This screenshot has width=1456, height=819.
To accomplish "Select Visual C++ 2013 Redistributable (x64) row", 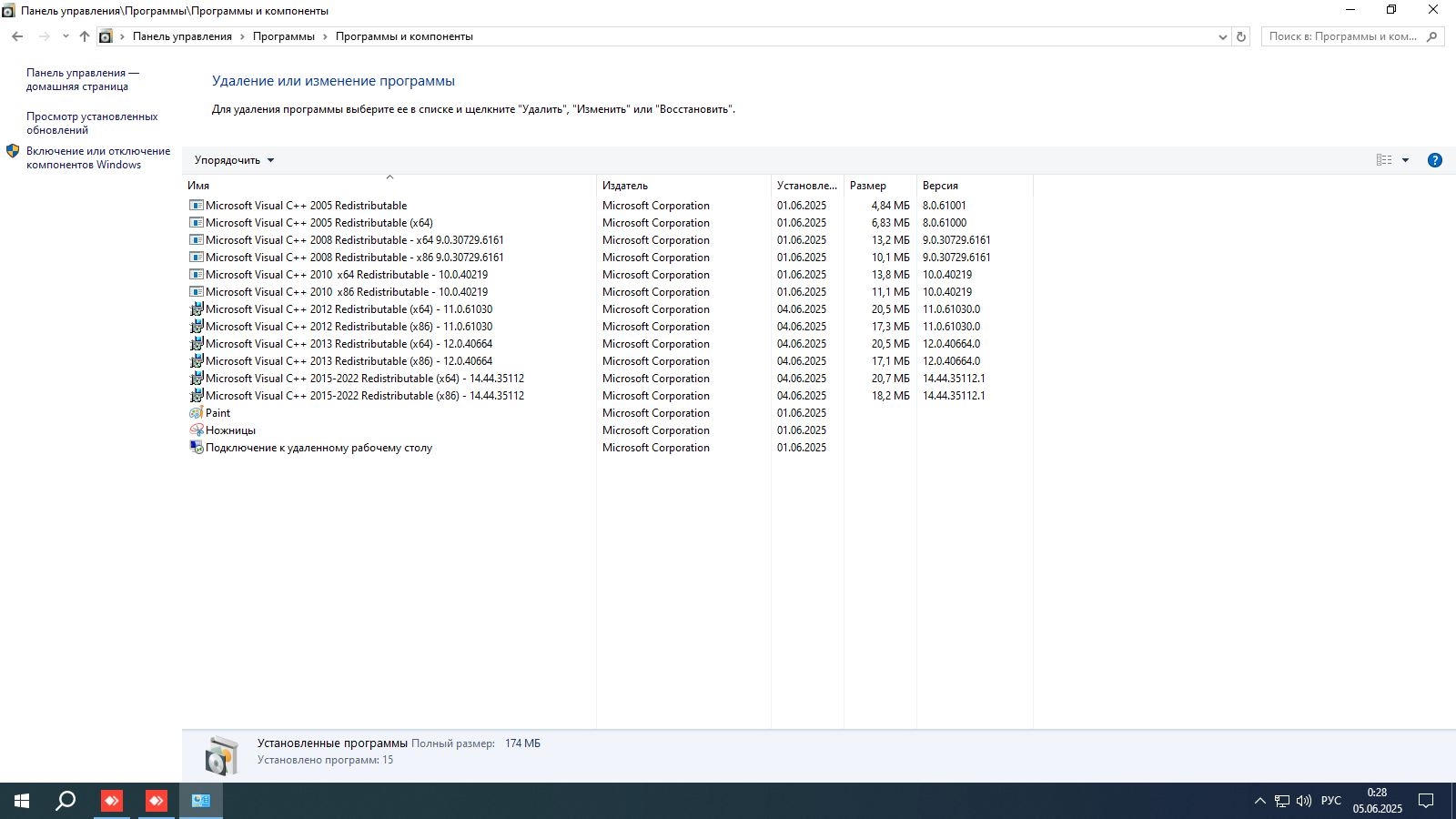I will click(608, 344).
